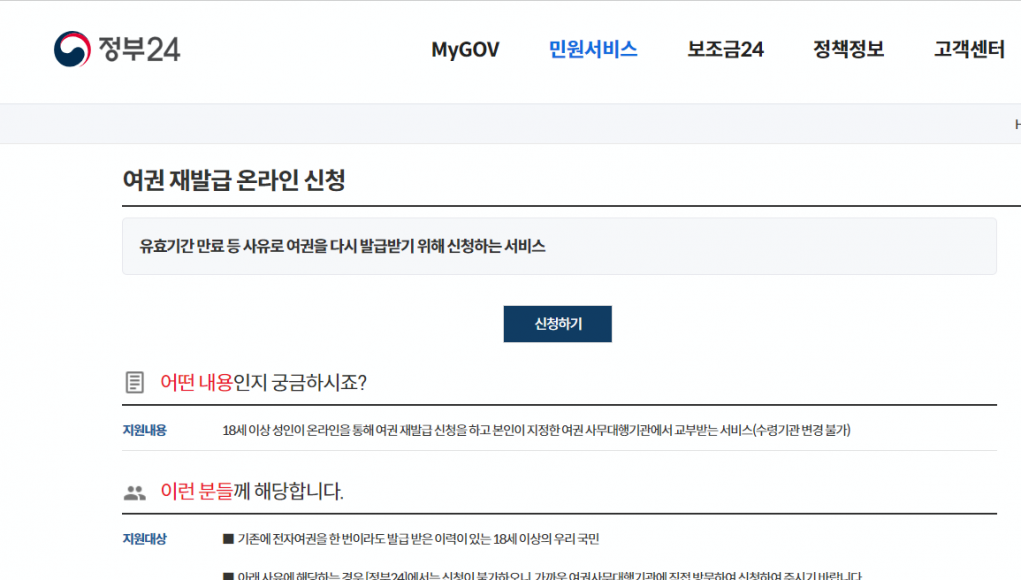The width and height of the screenshot is (1021, 580).
Task: Click the breadcrumb at right edge
Action: coord(1015,125)
